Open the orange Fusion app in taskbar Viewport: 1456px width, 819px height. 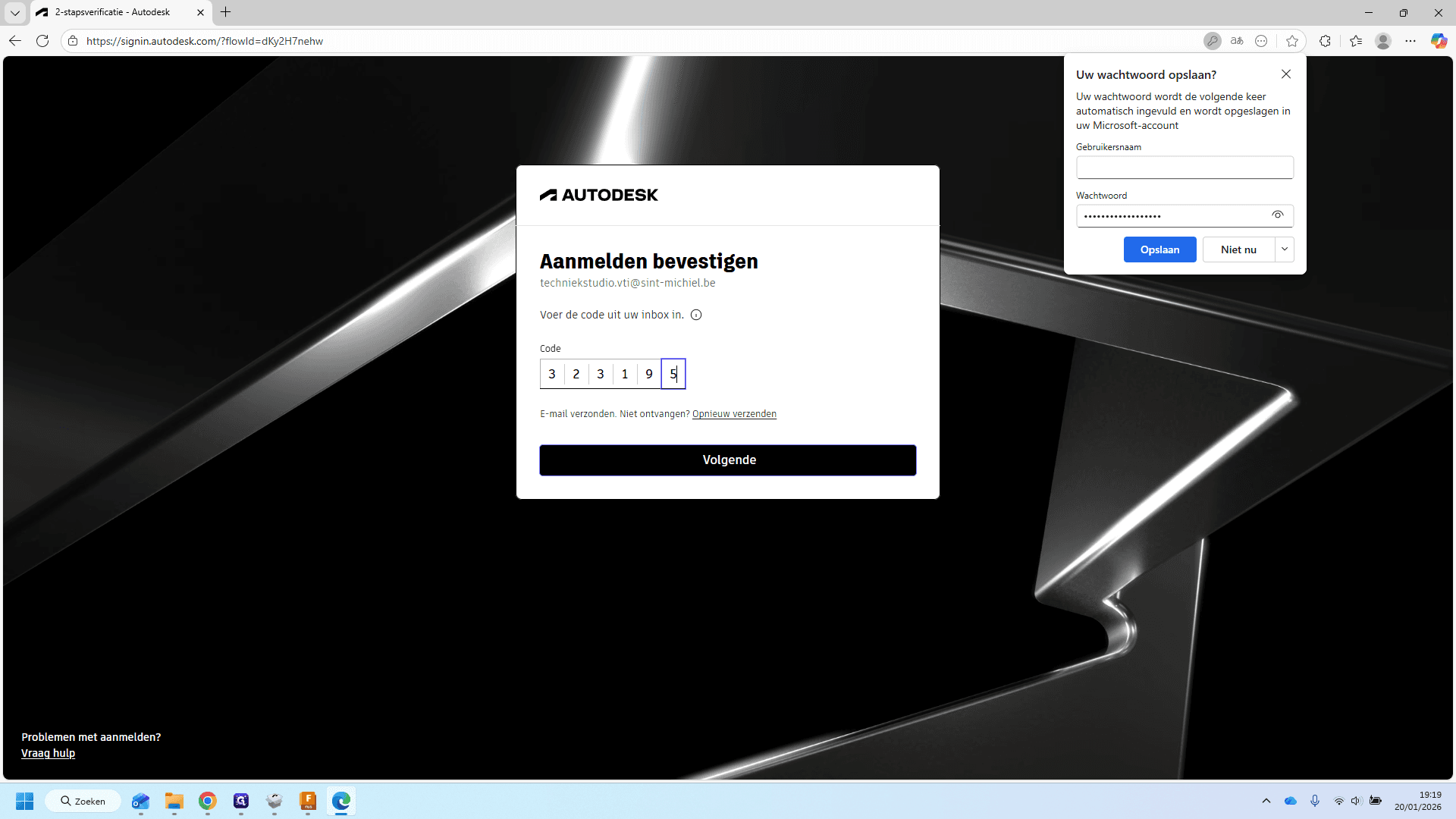[308, 801]
